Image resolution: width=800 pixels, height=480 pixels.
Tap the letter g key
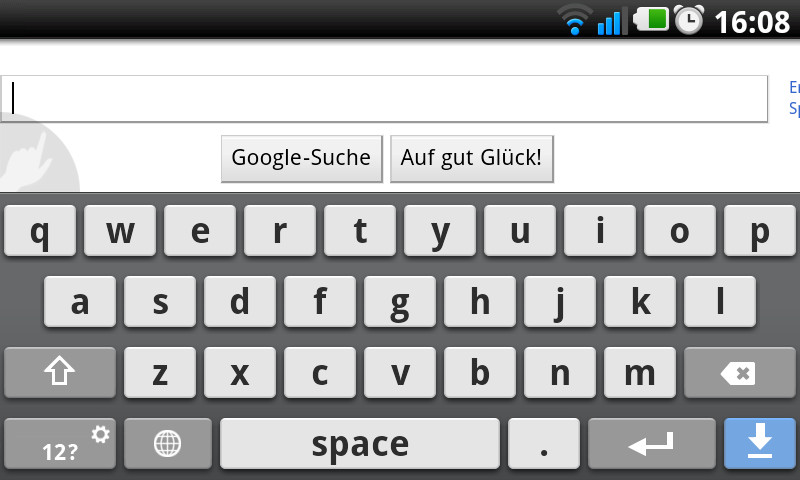[x=400, y=301]
